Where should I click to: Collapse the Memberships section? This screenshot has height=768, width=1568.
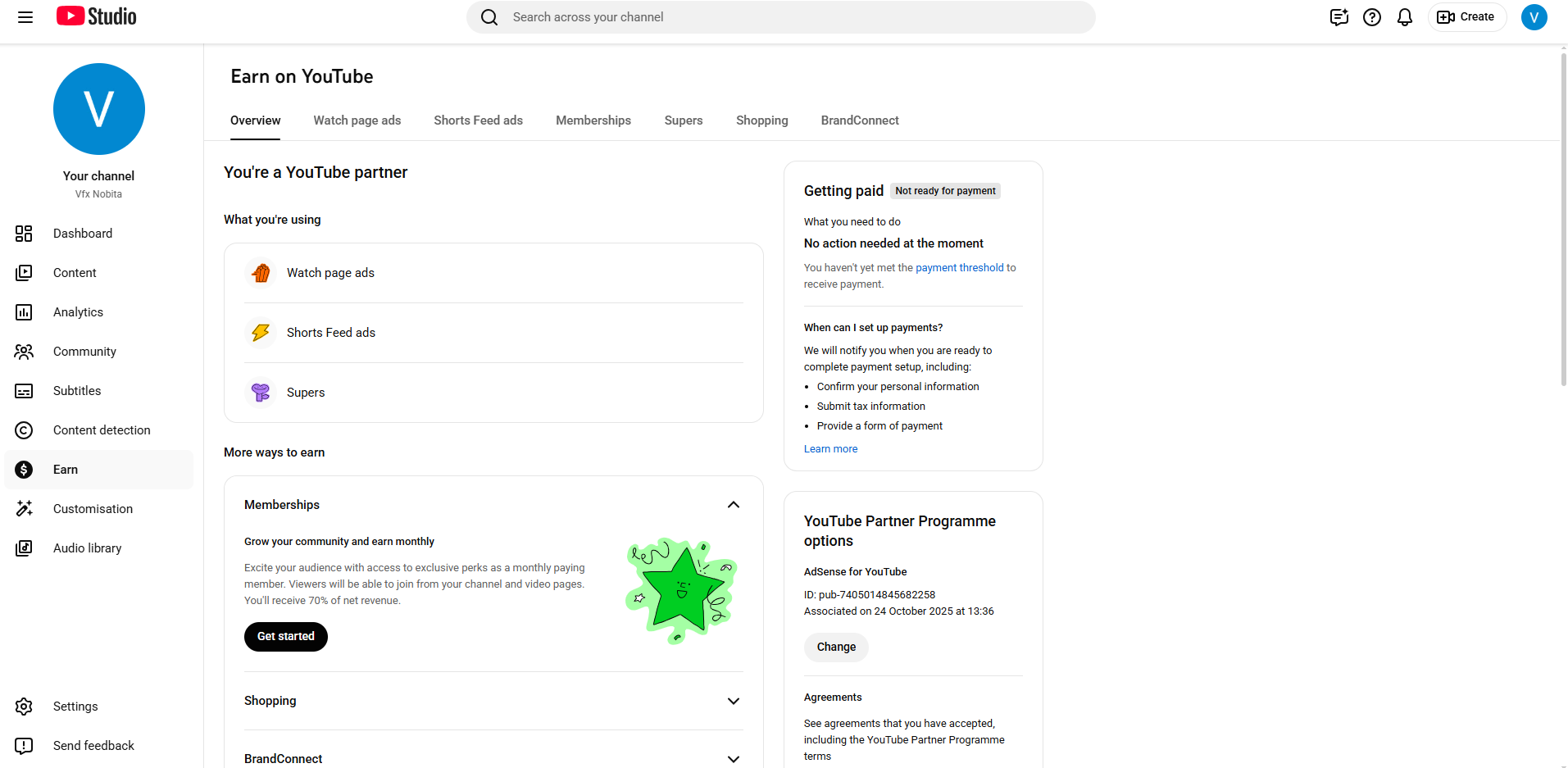733,505
